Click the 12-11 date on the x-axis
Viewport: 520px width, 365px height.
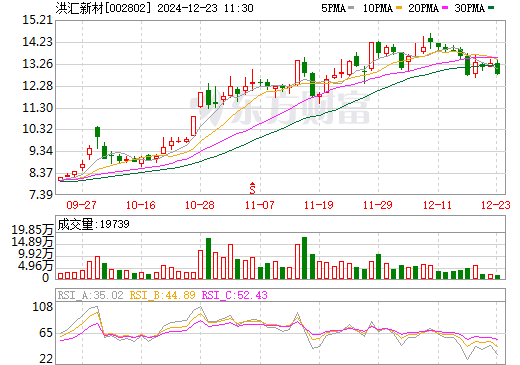[437, 205]
